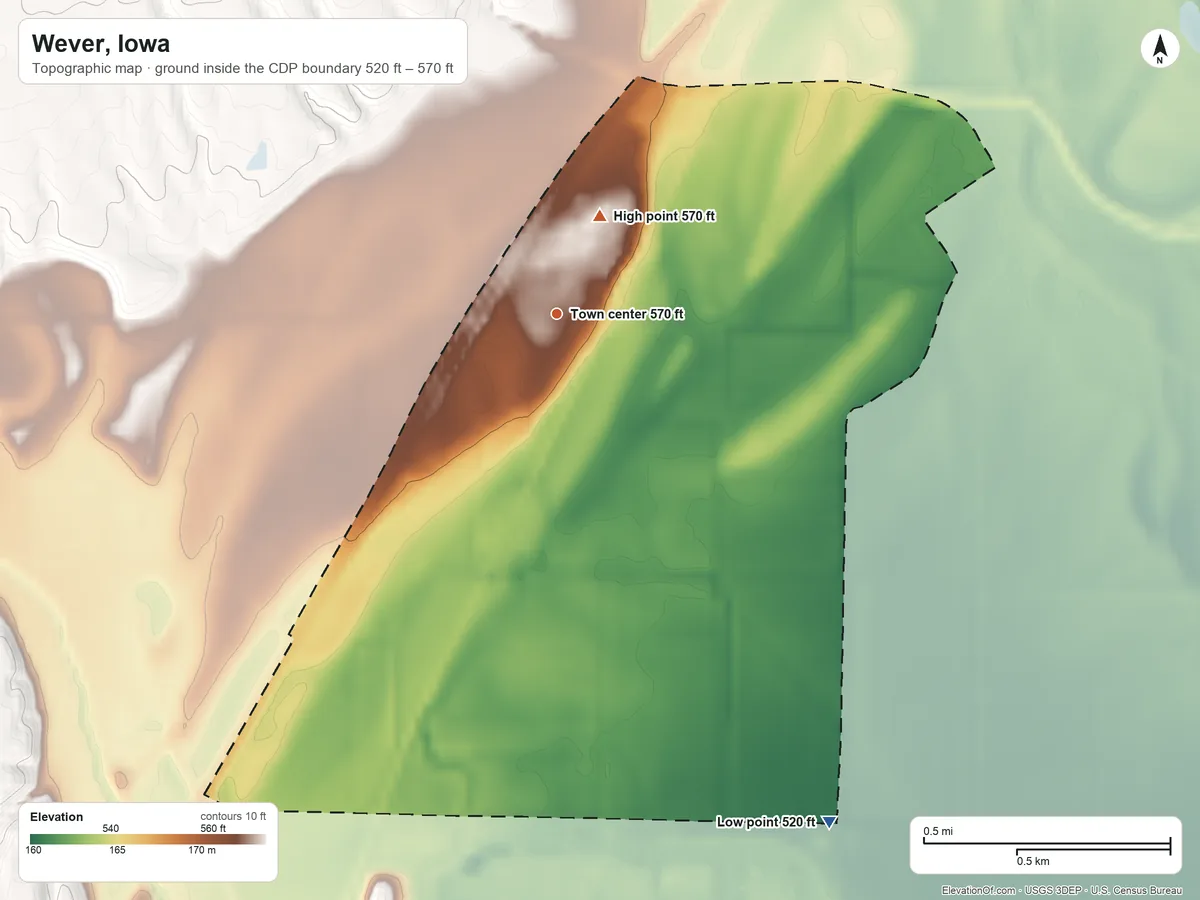
Task: Click the 'Wever, Iowa' map title
Action: [x=101, y=44]
